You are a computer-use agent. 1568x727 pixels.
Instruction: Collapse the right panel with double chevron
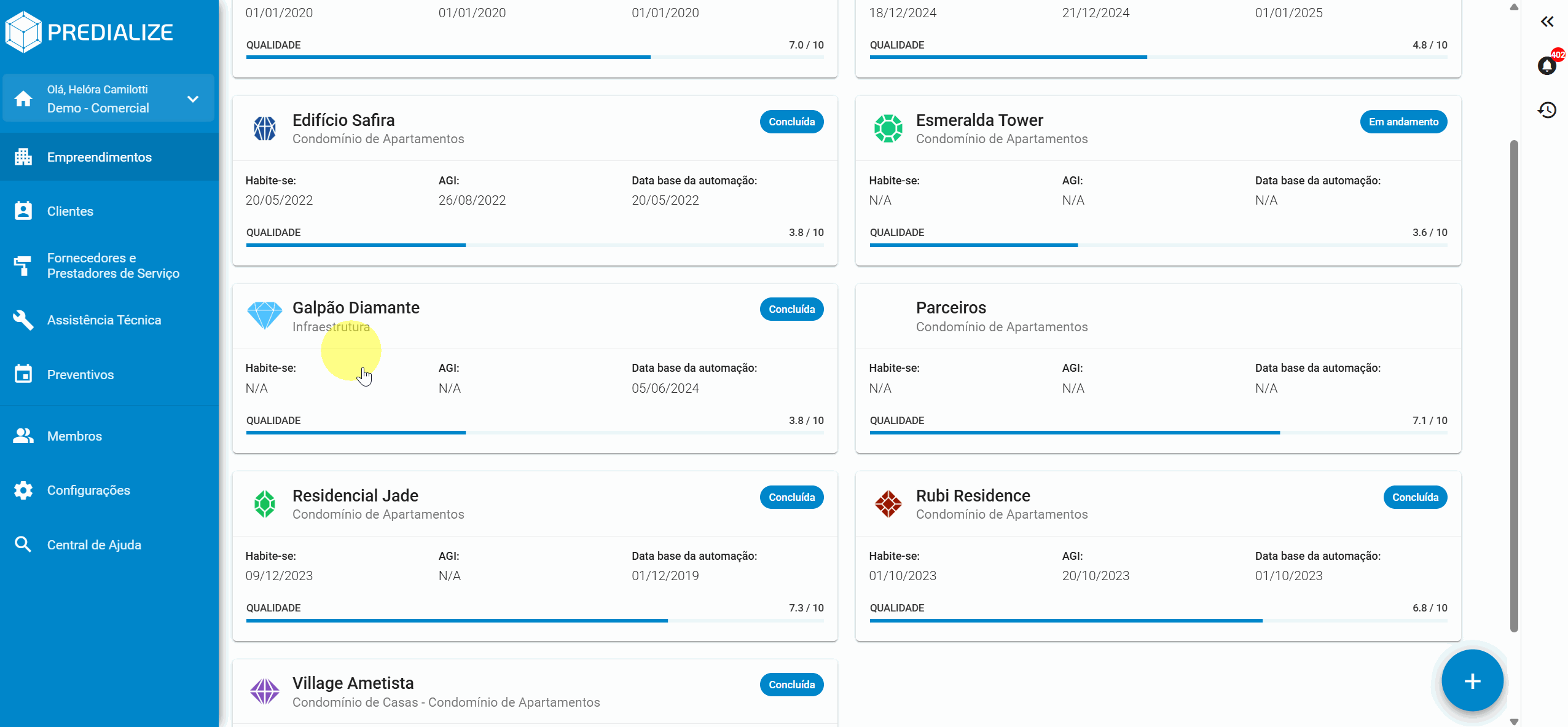(x=1546, y=22)
